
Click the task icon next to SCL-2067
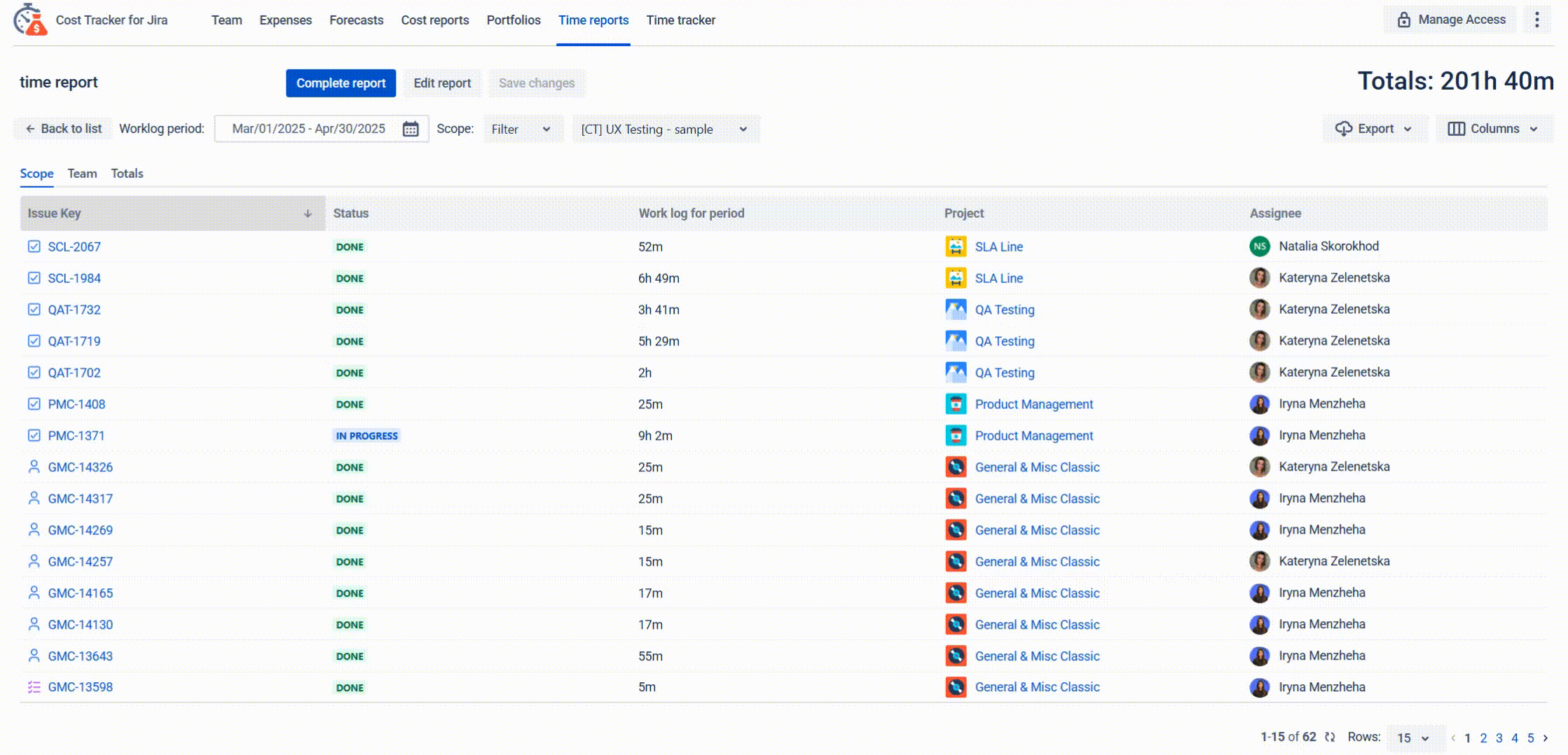click(x=34, y=247)
